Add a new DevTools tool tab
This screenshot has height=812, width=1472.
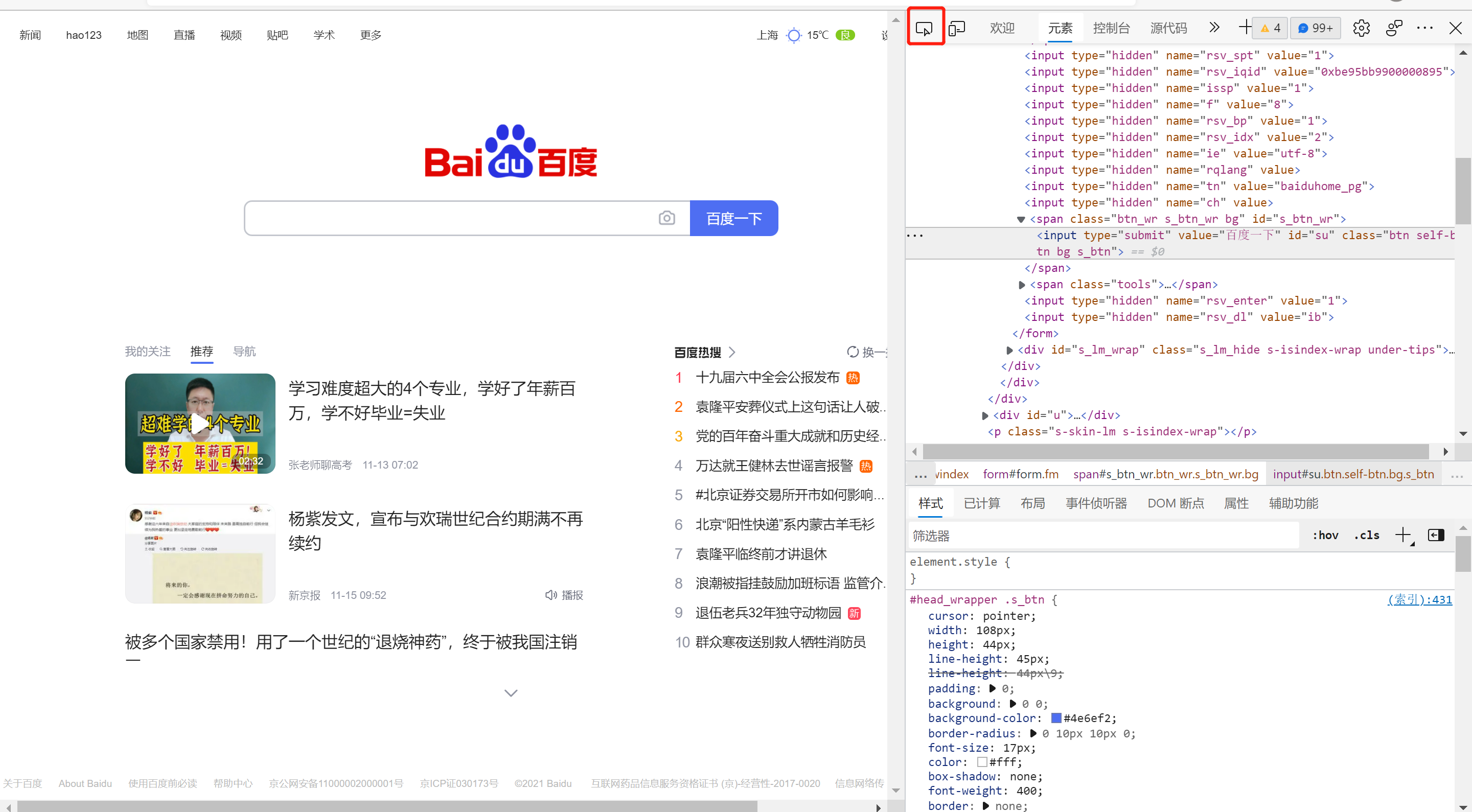coord(1245,27)
